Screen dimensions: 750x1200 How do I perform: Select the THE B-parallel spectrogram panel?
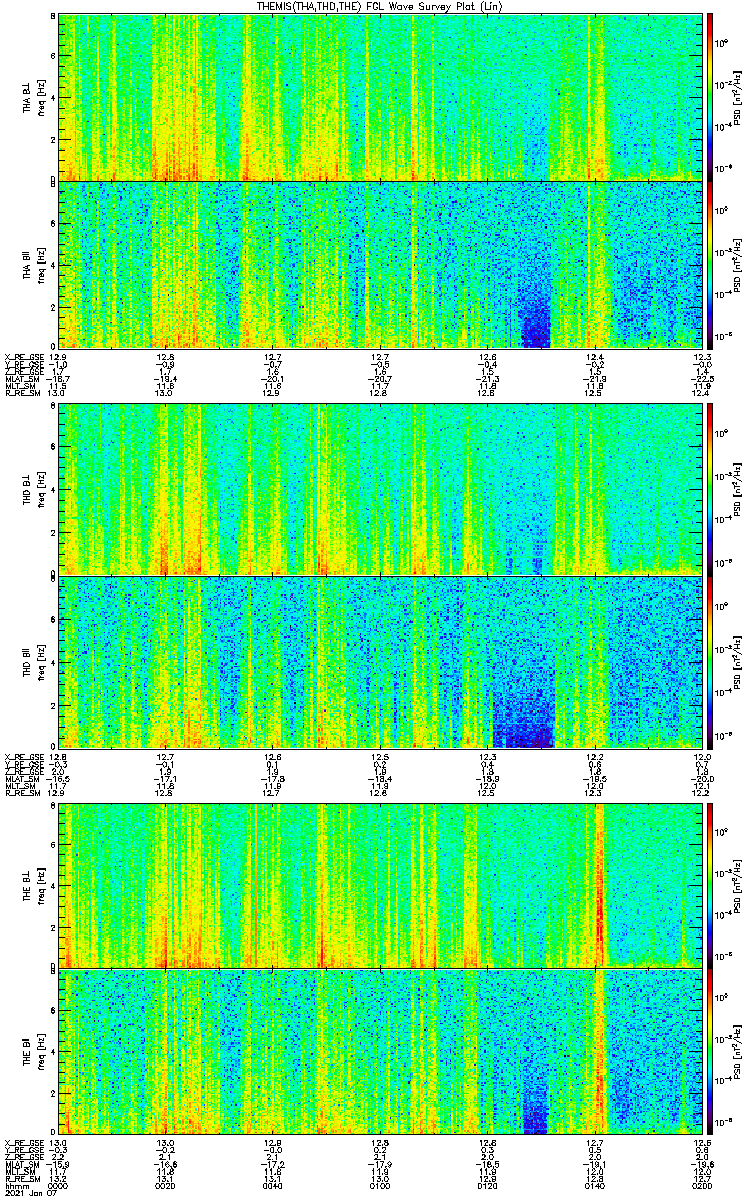click(379, 1051)
